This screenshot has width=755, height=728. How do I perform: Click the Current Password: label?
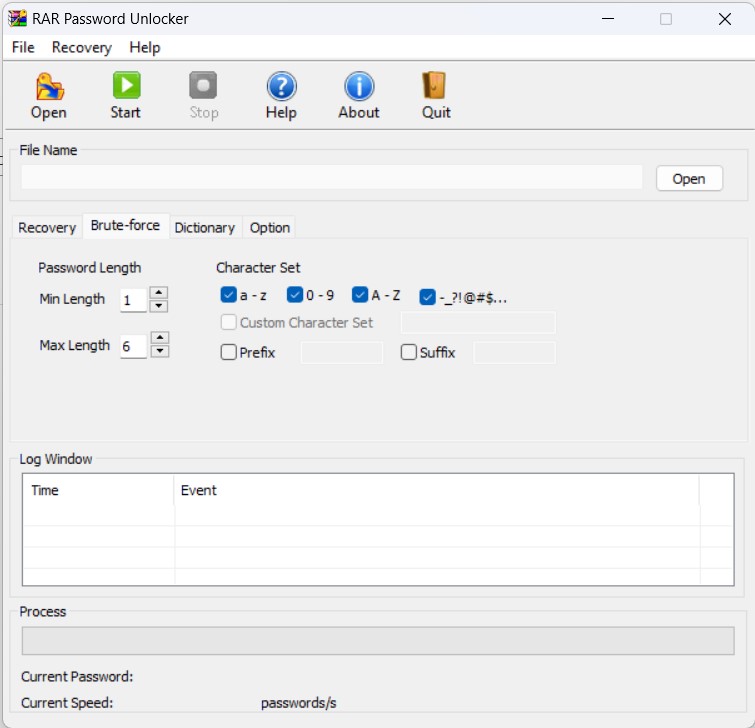pyautogui.click(x=77, y=676)
